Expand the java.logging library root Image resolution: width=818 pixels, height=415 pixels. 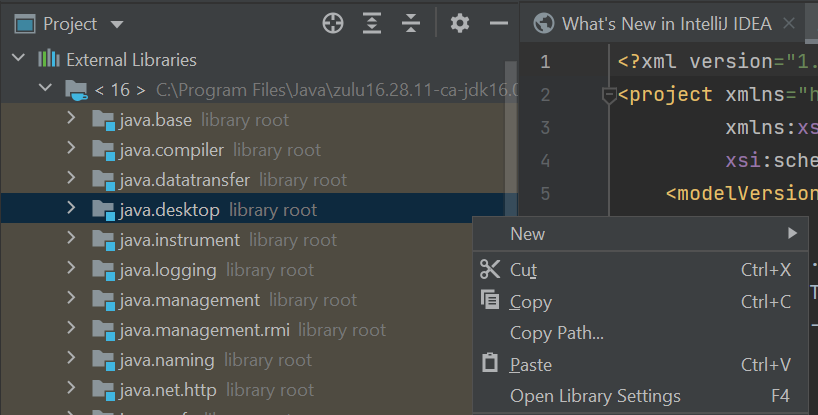click(71, 268)
